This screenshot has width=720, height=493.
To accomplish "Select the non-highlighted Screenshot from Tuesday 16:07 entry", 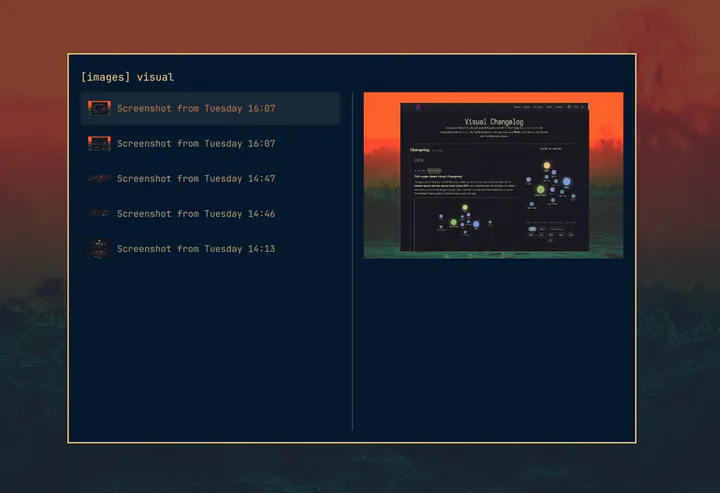I will [210, 144].
